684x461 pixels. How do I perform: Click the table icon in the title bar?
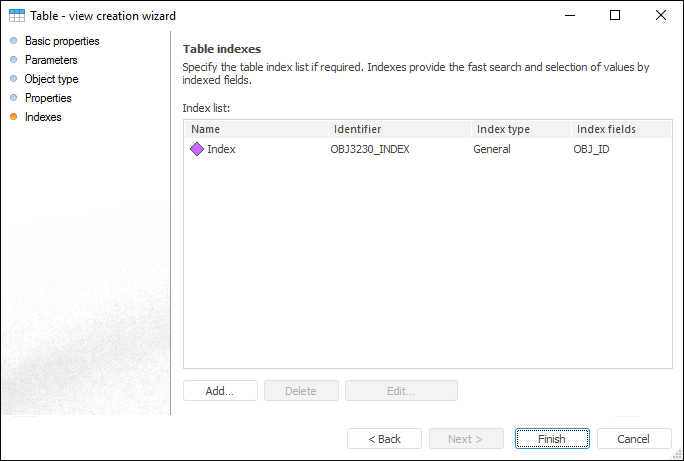[17, 16]
